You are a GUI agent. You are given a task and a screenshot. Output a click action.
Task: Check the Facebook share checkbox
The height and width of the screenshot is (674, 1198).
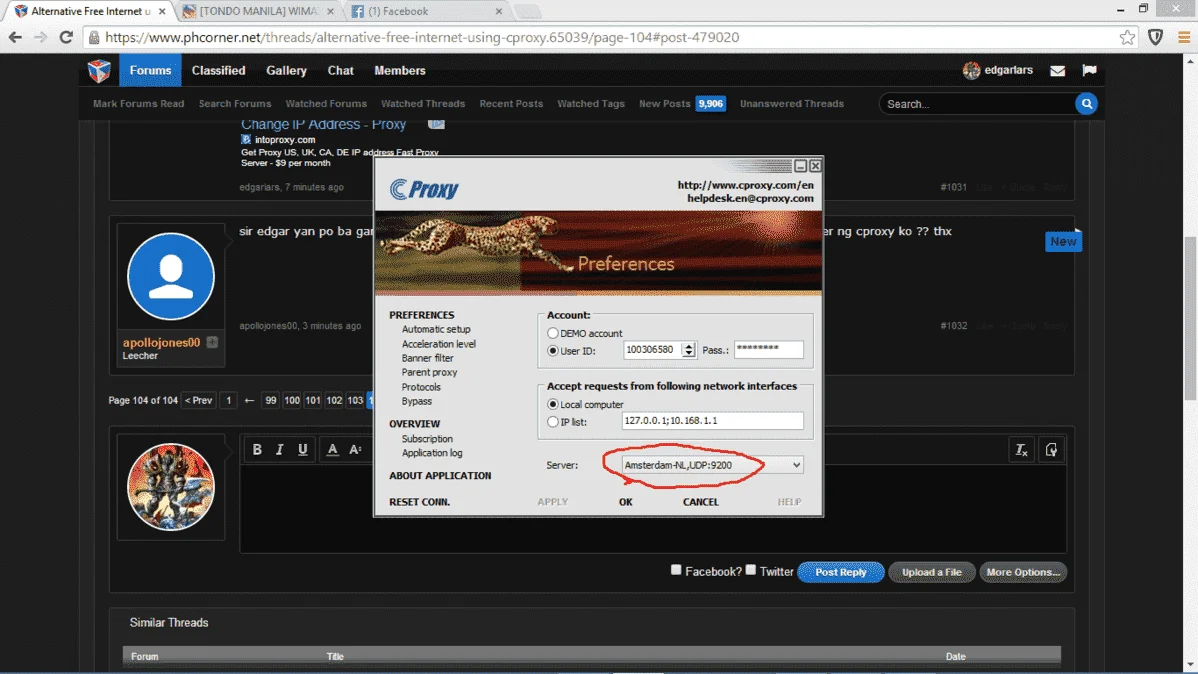[676, 570]
